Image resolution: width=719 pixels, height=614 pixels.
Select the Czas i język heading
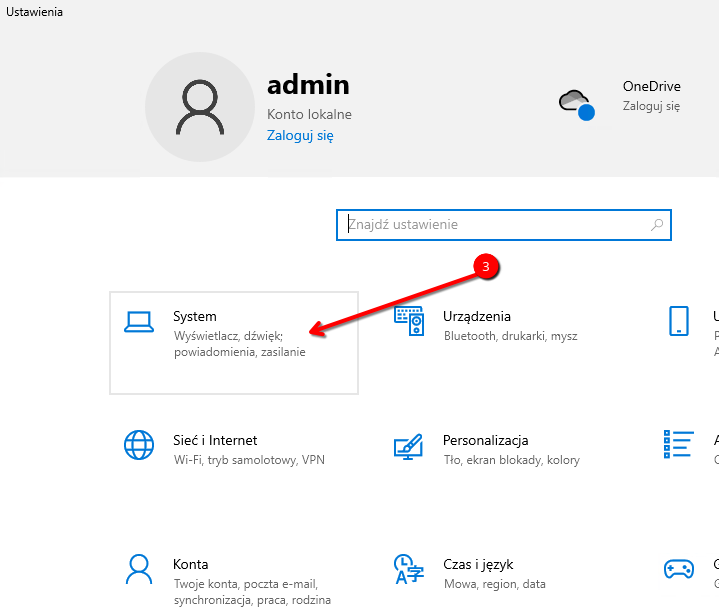pos(479,564)
